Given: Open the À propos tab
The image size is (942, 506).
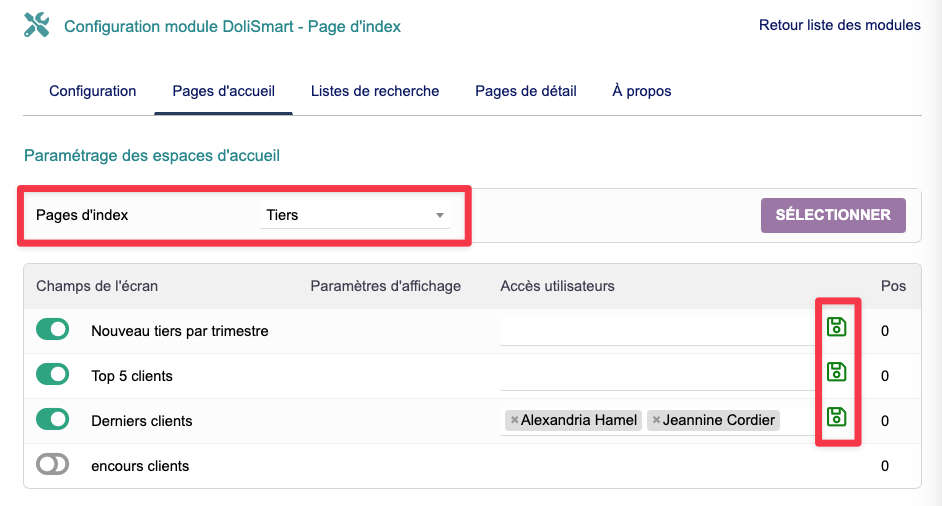Looking at the screenshot, I should pyautogui.click(x=642, y=91).
